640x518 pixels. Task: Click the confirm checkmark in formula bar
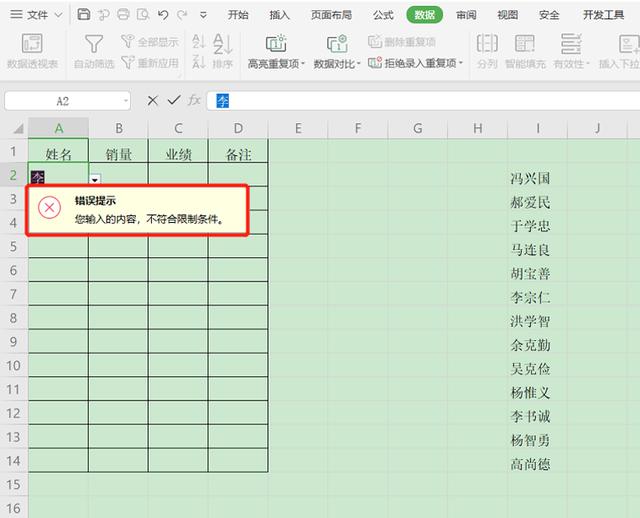(174, 100)
